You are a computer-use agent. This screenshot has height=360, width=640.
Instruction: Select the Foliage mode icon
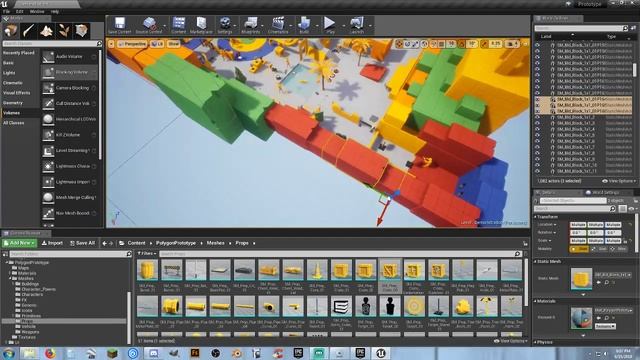(x=64, y=31)
